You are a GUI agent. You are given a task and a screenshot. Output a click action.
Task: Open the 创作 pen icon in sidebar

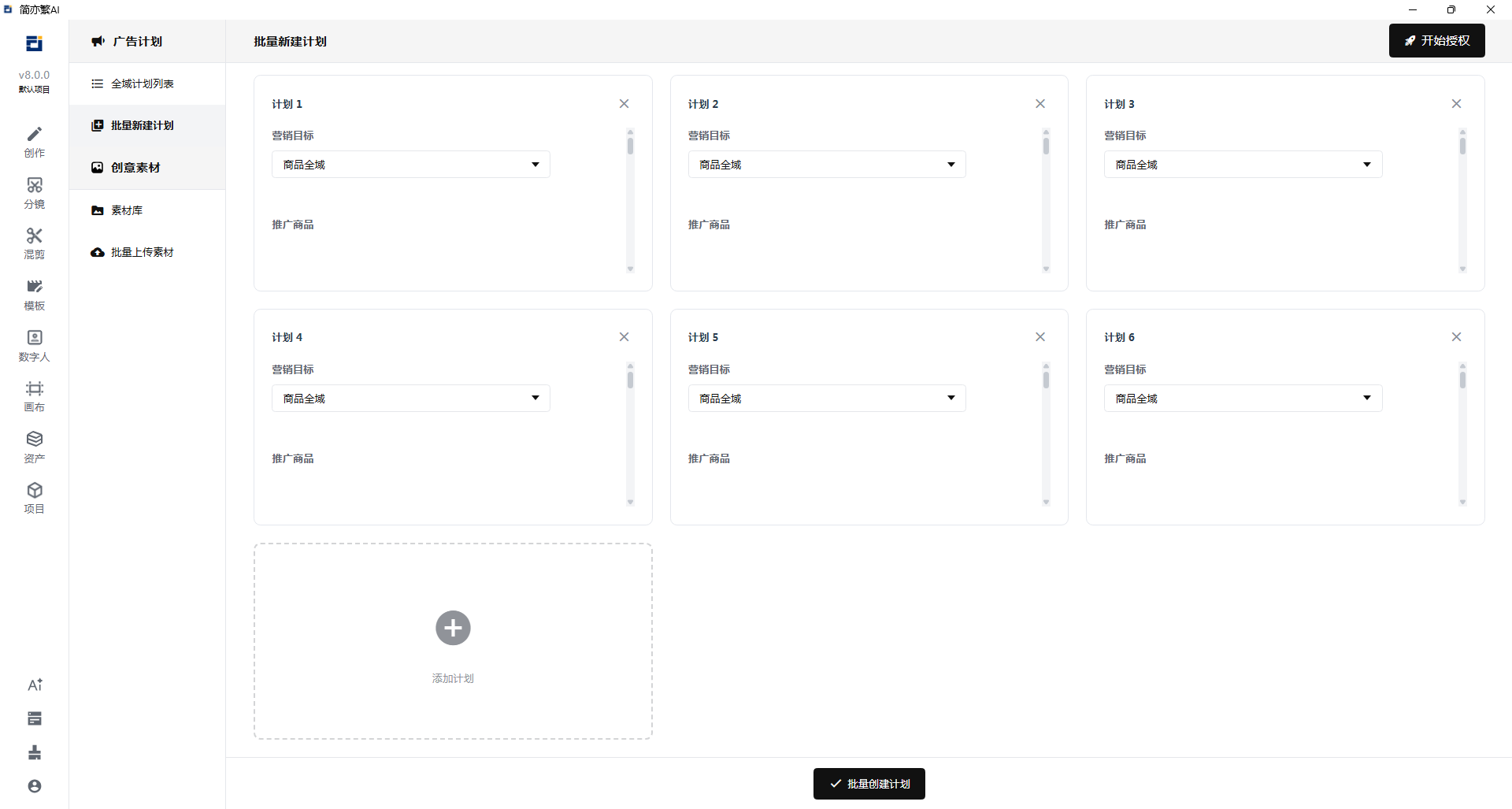(34, 135)
